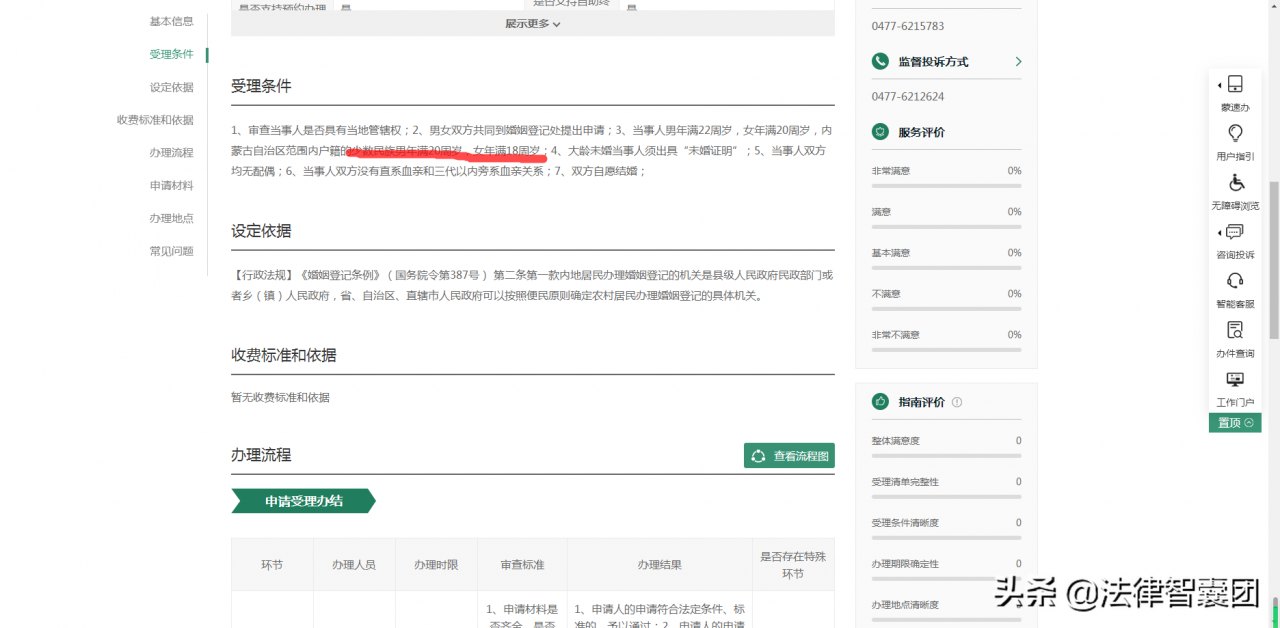This screenshot has height=628, width=1280.
Task: Click the flowchart icon in 查看流程图 button
Action: click(x=758, y=455)
